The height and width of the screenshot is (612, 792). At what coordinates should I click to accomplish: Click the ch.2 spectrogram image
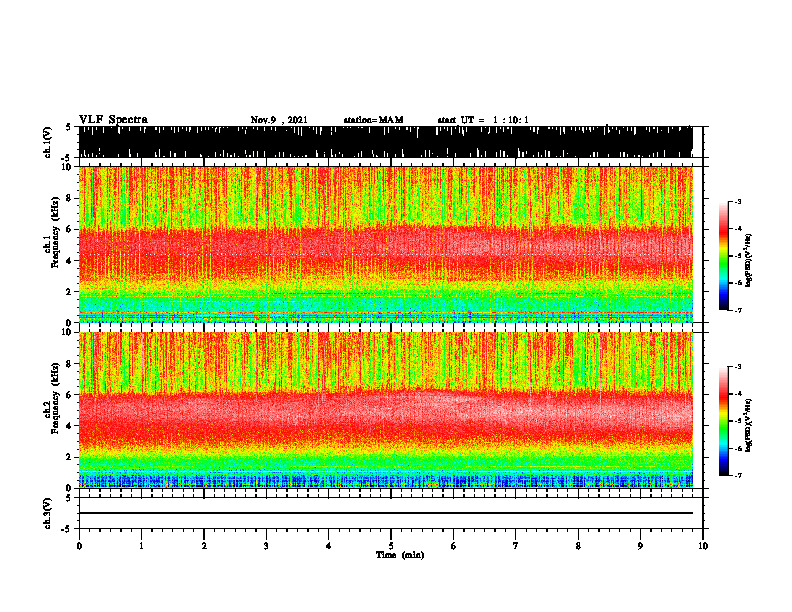[385, 410]
